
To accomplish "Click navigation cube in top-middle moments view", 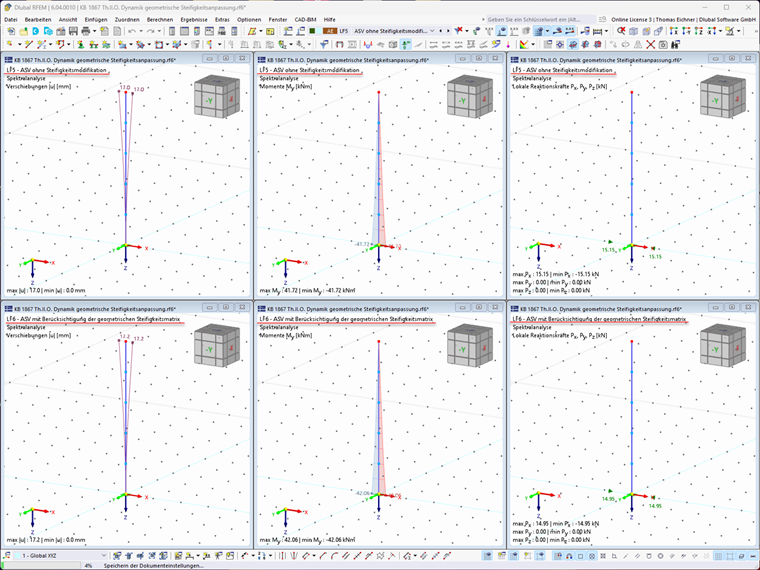I will 470,96.
